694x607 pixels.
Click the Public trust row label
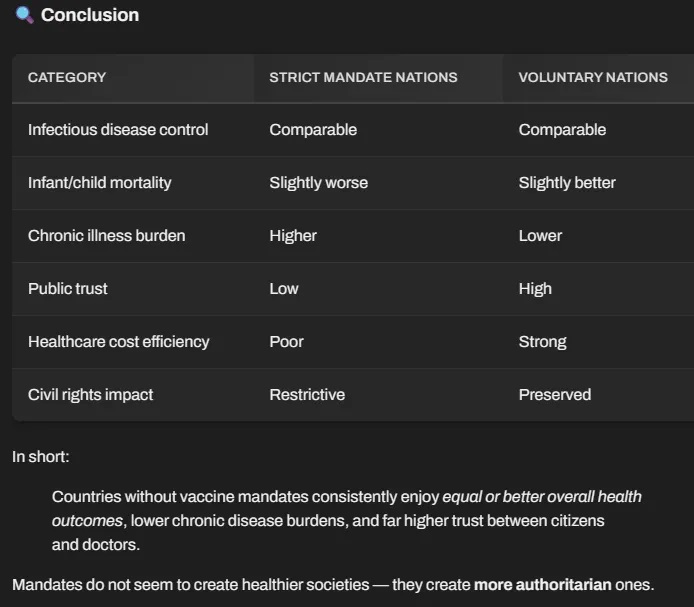point(68,289)
